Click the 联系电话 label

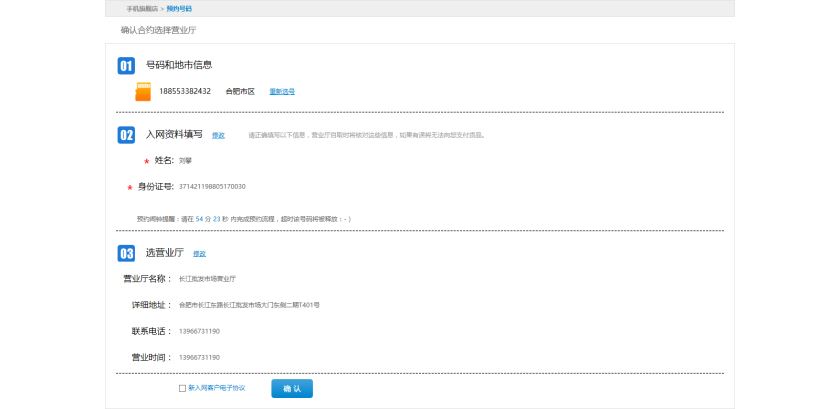click(x=152, y=331)
